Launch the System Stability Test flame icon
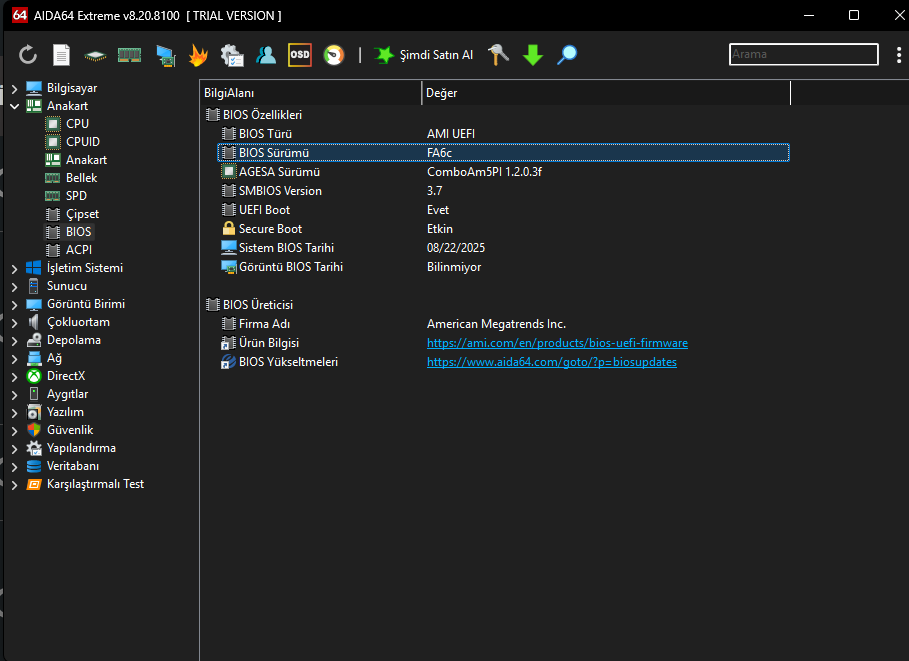 click(198, 55)
